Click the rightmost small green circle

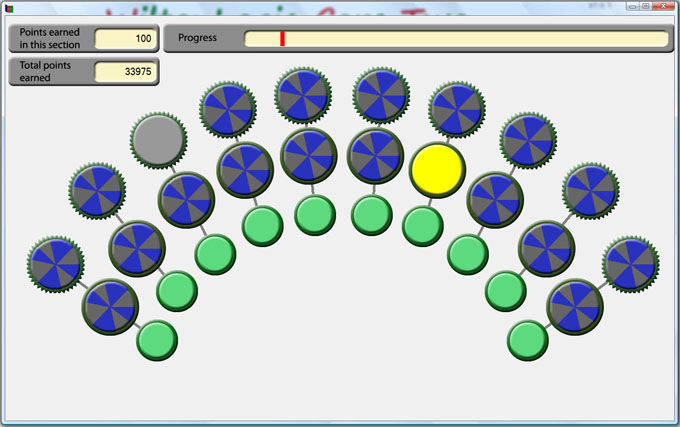pyautogui.click(x=527, y=340)
